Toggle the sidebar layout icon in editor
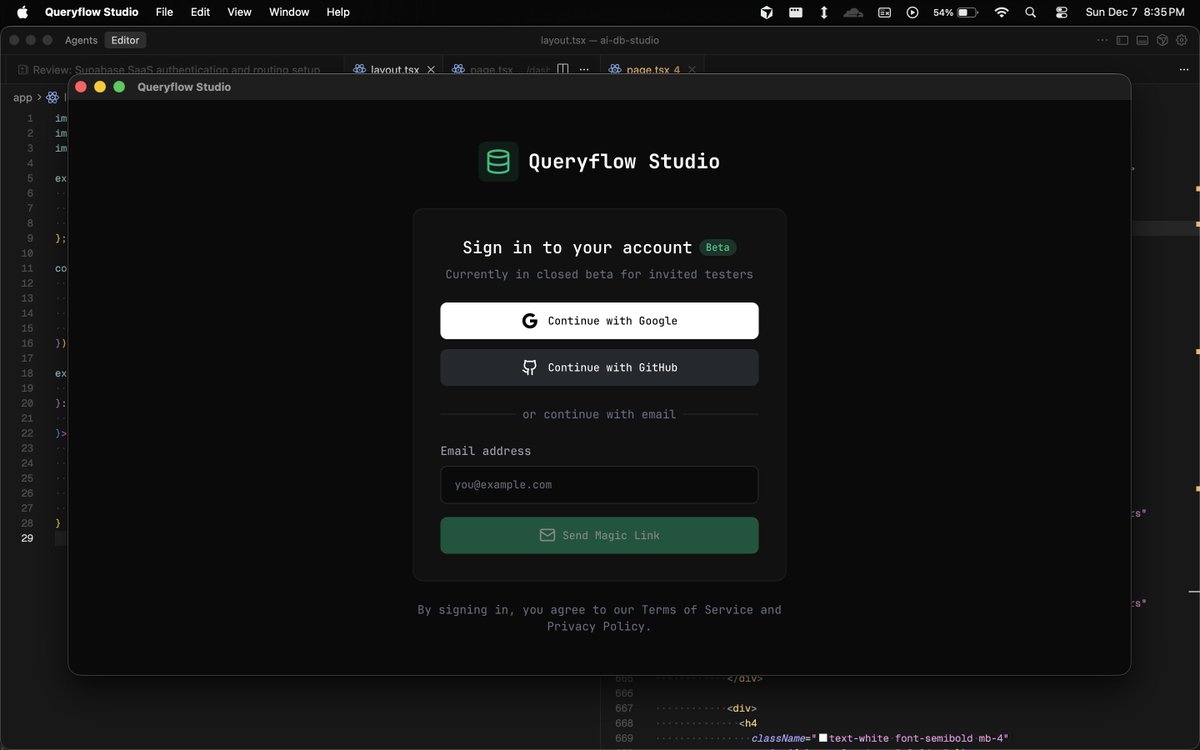This screenshot has height=750, width=1200. [x=1122, y=40]
